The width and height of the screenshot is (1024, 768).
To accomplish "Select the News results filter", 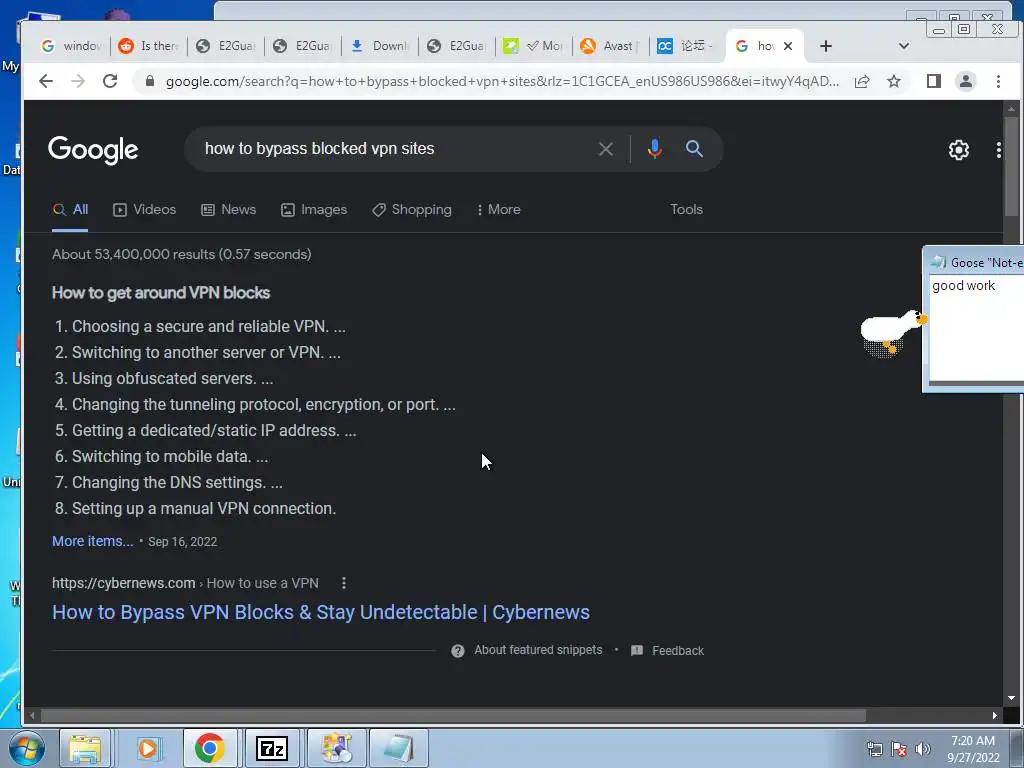I will tap(229, 210).
